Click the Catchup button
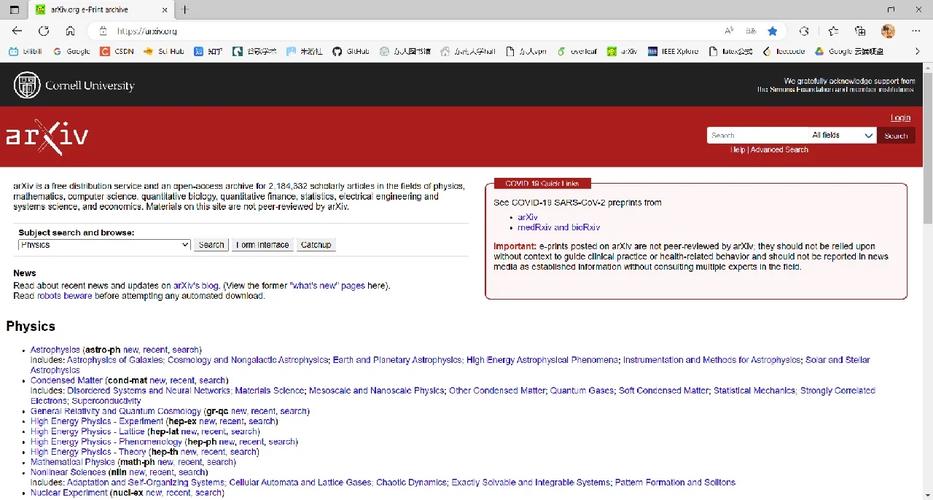Screen dimensions: 933x500 click(316, 245)
